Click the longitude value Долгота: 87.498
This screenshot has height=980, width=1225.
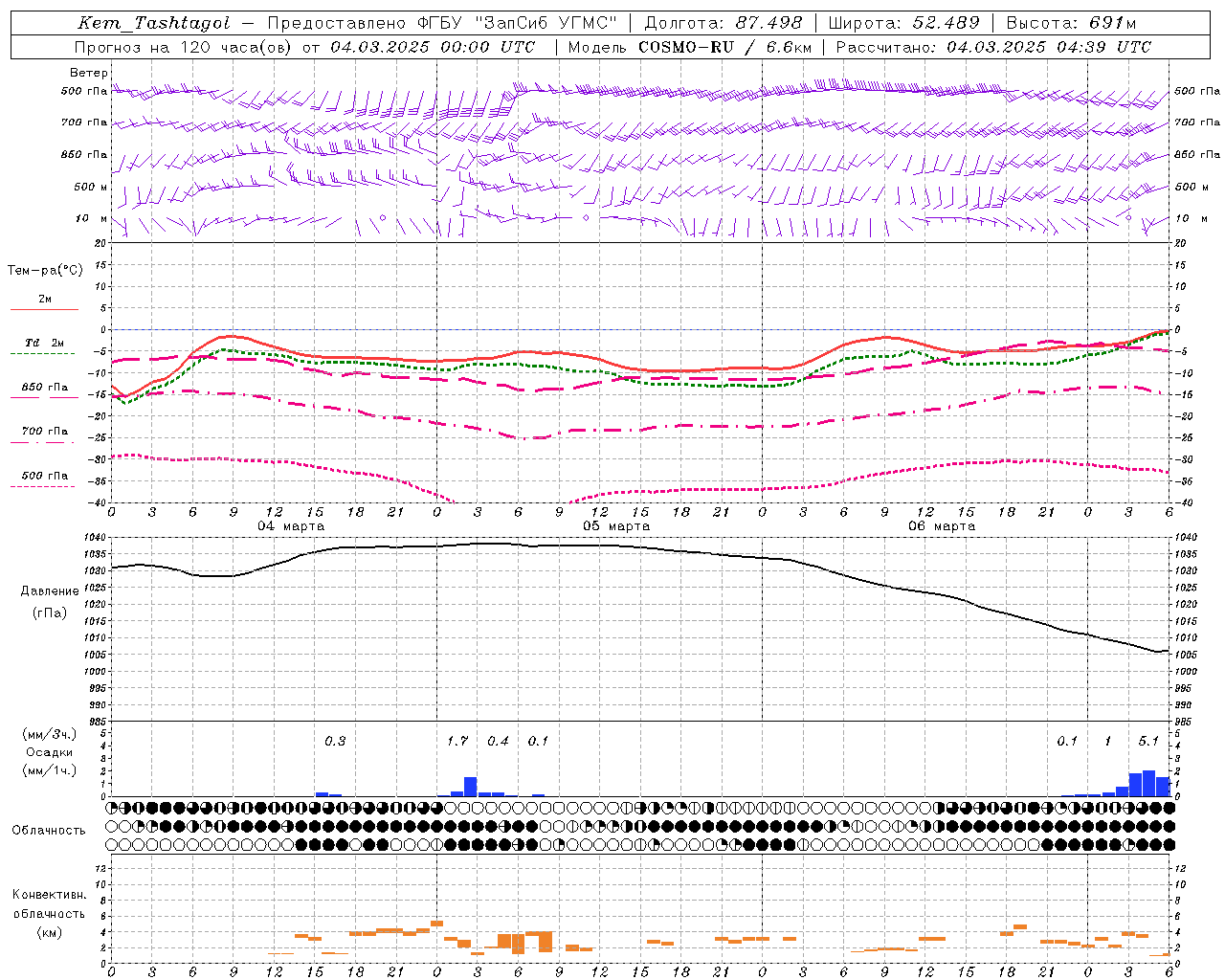click(x=724, y=23)
